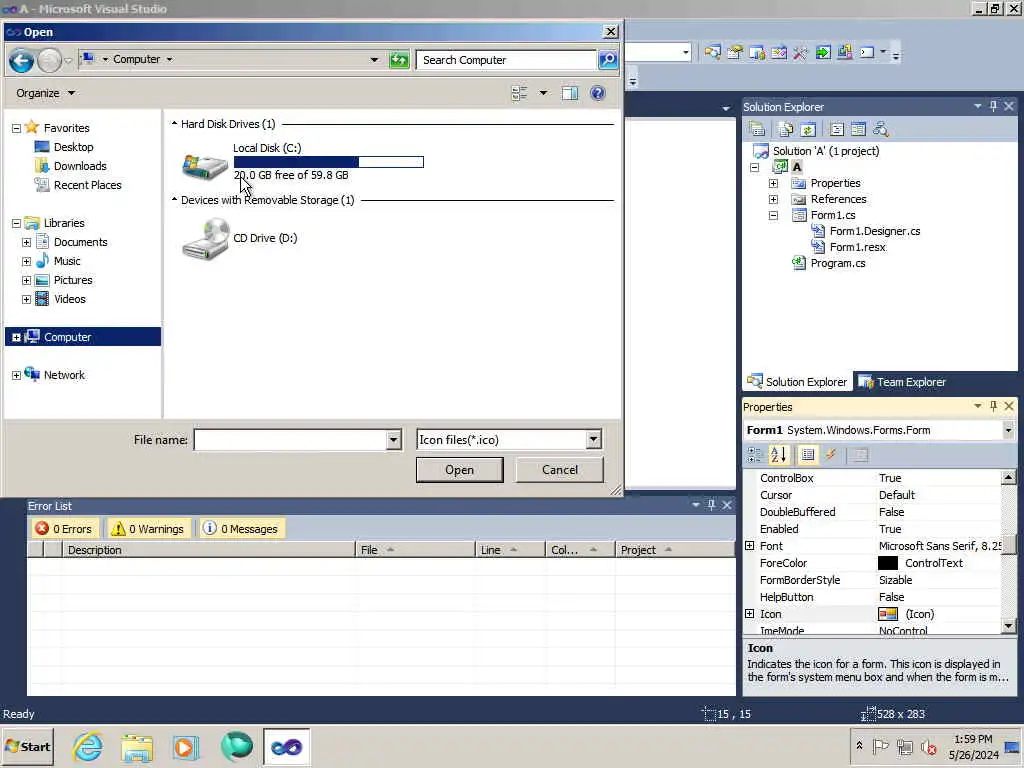This screenshot has height=768, width=1024.
Task: Click in the File name field
Action: tap(291, 440)
